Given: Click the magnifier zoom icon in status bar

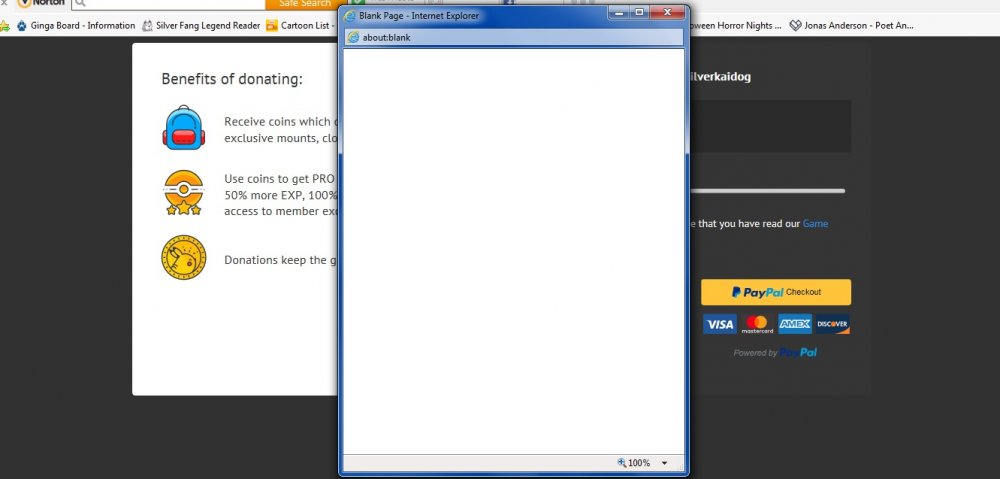Looking at the screenshot, I should pyautogui.click(x=622, y=463).
